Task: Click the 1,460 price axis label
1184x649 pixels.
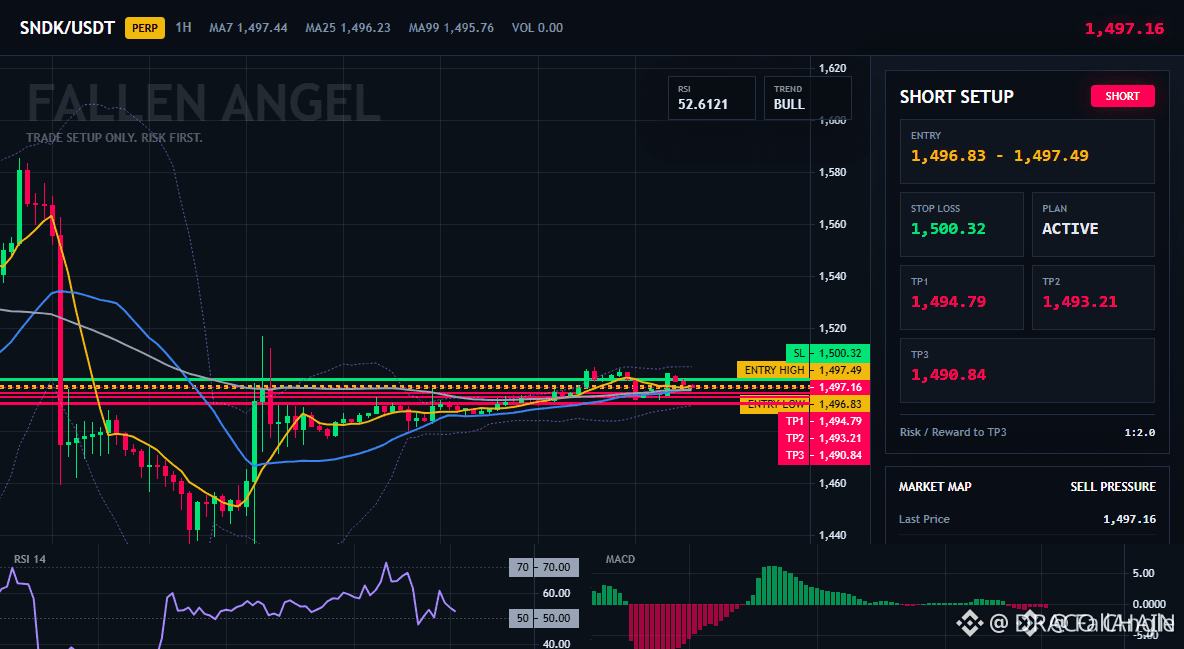Action: pos(833,484)
